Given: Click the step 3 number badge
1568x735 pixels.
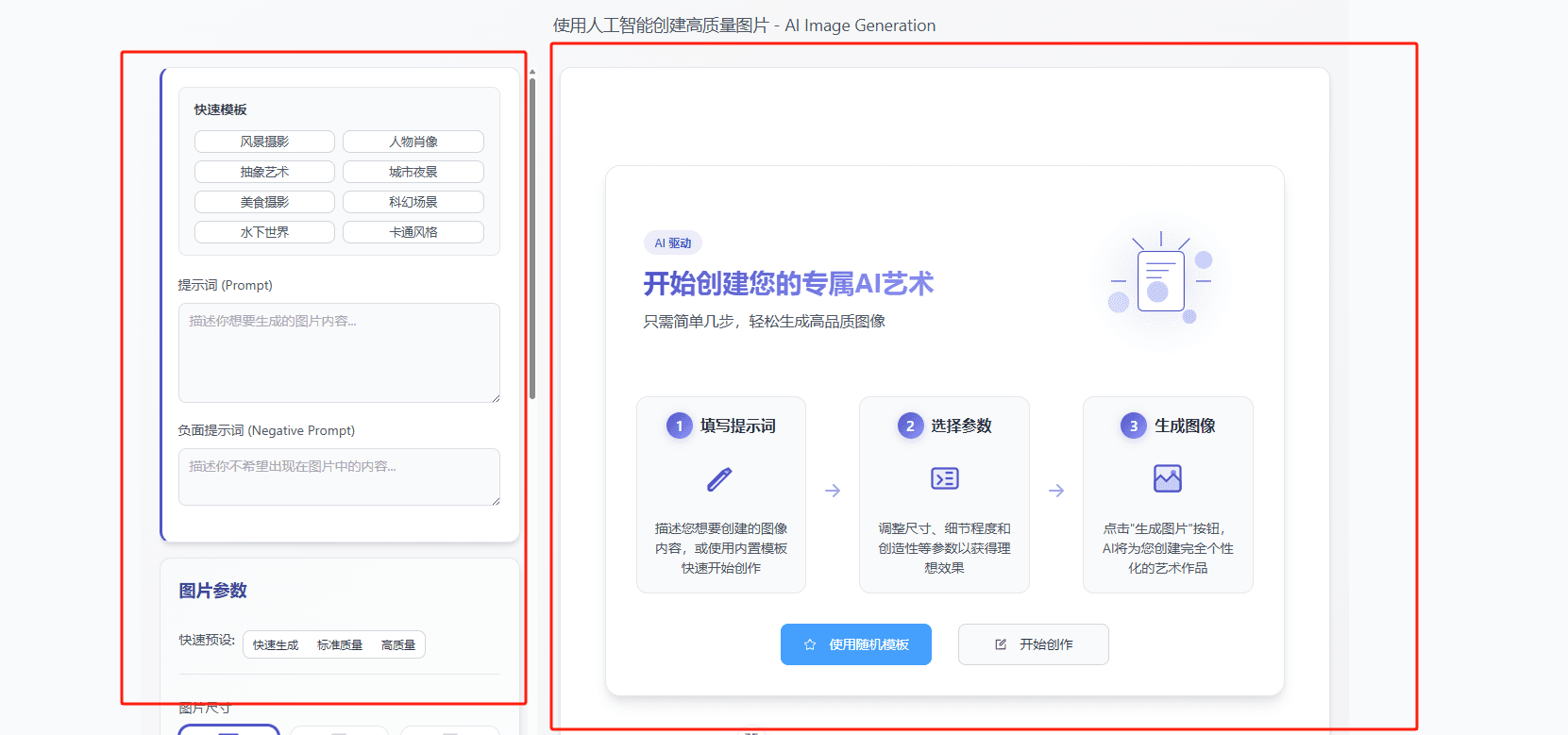Looking at the screenshot, I should [1134, 426].
